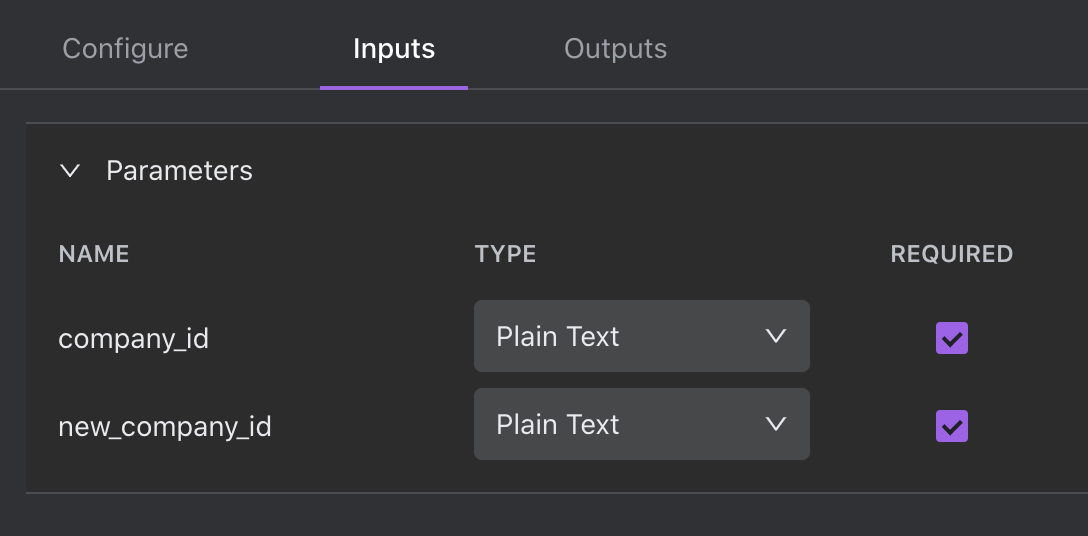Click the NAME column header
1088x536 pixels.
(94, 254)
